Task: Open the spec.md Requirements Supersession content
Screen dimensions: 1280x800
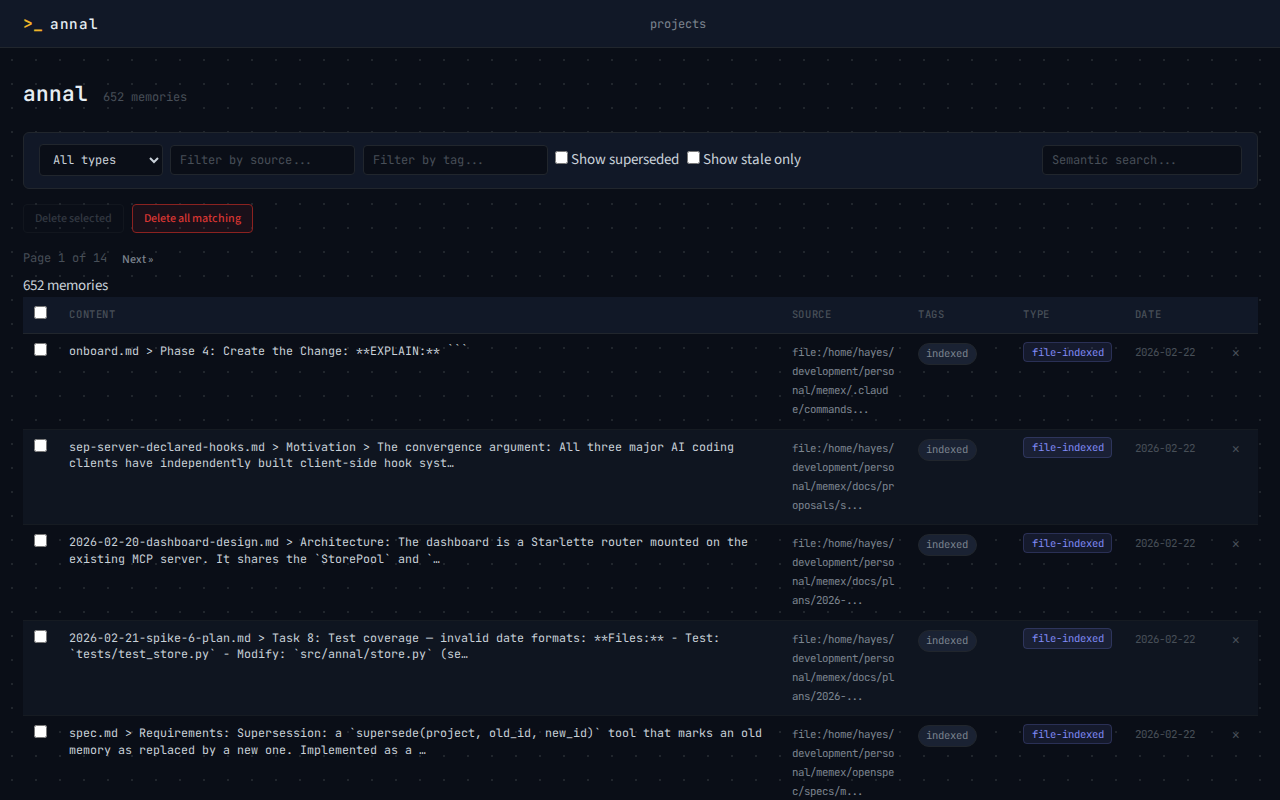Action: pyautogui.click(x=415, y=741)
